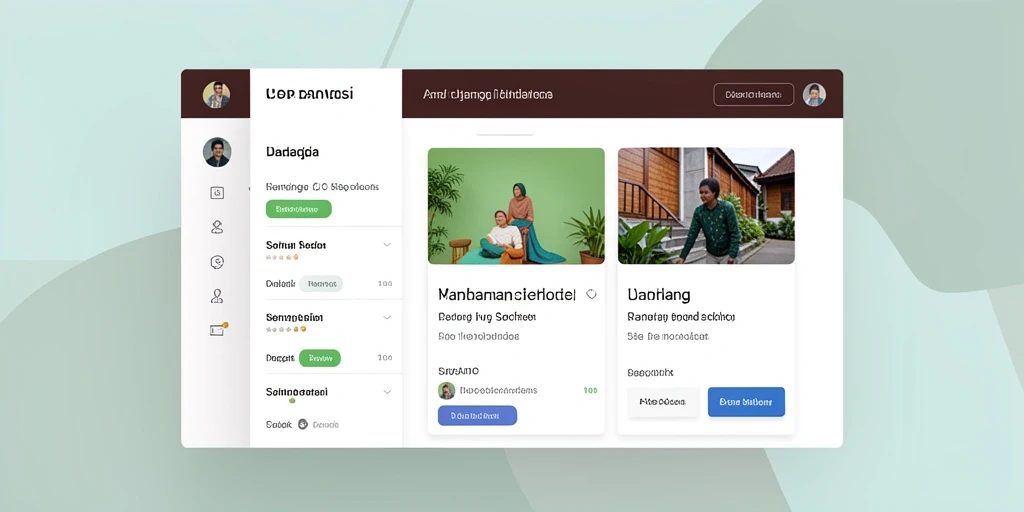
Task: Click the square dashboard icon in sidebar
Action: pyautogui.click(x=217, y=193)
